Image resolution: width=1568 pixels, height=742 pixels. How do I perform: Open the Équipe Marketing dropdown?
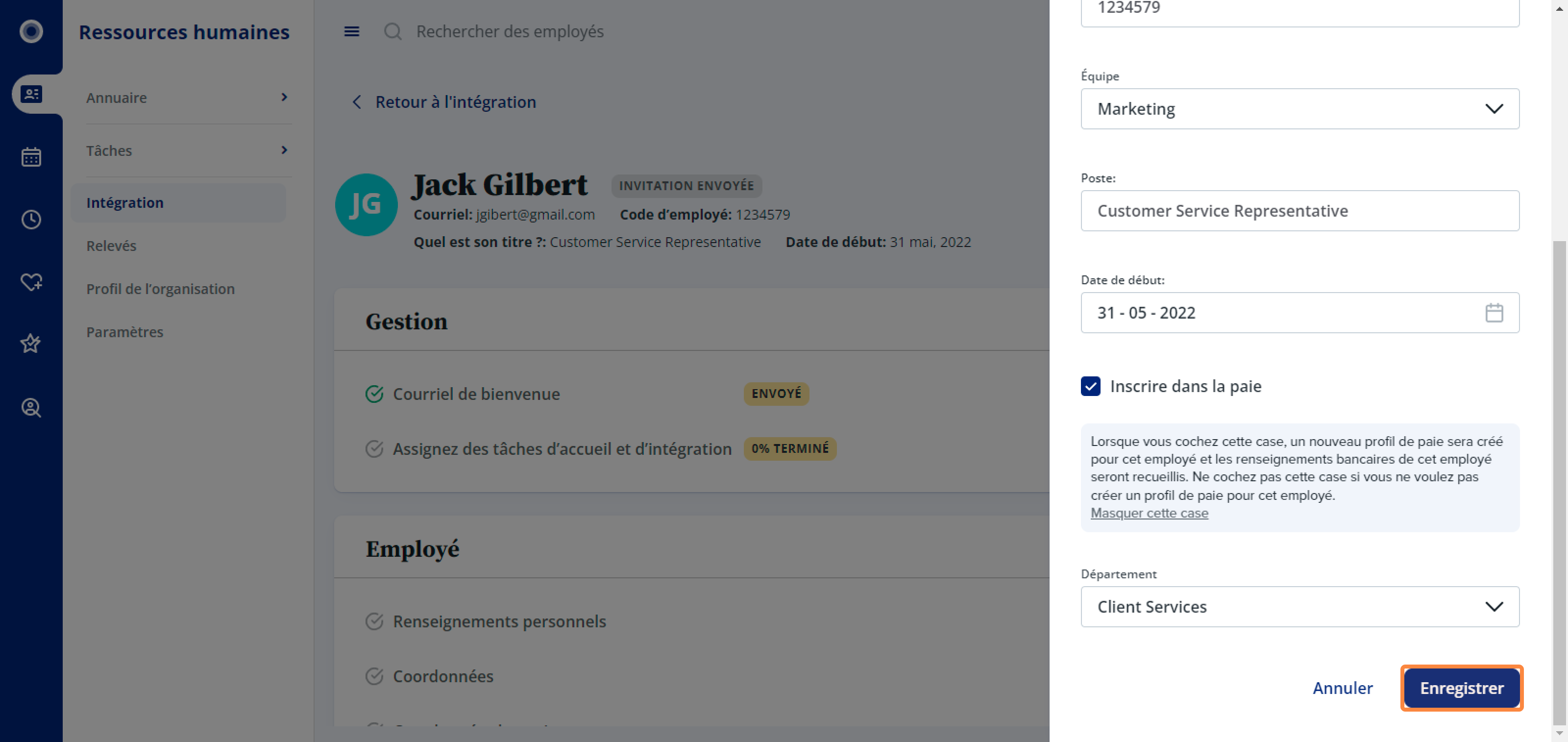pyautogui.click(x=1299, y=109)
